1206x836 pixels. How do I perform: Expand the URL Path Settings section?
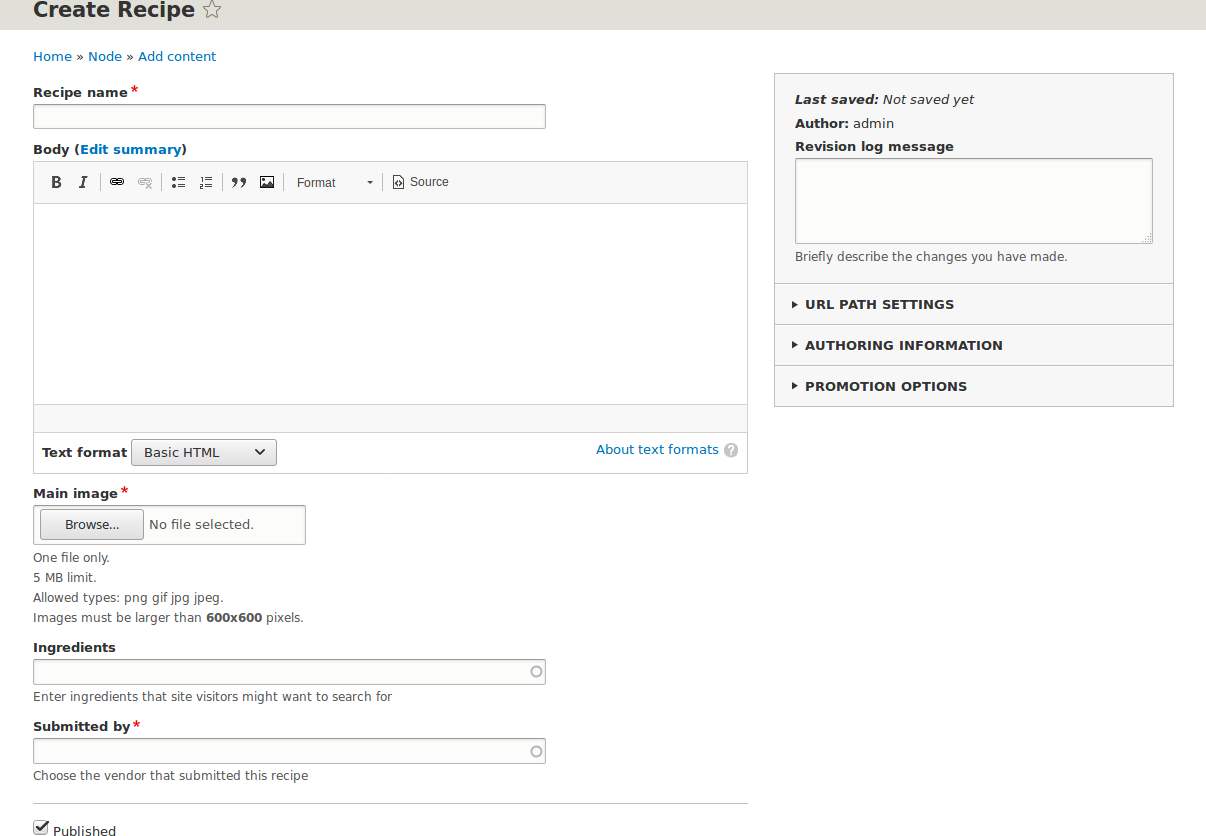coord(879,304)
